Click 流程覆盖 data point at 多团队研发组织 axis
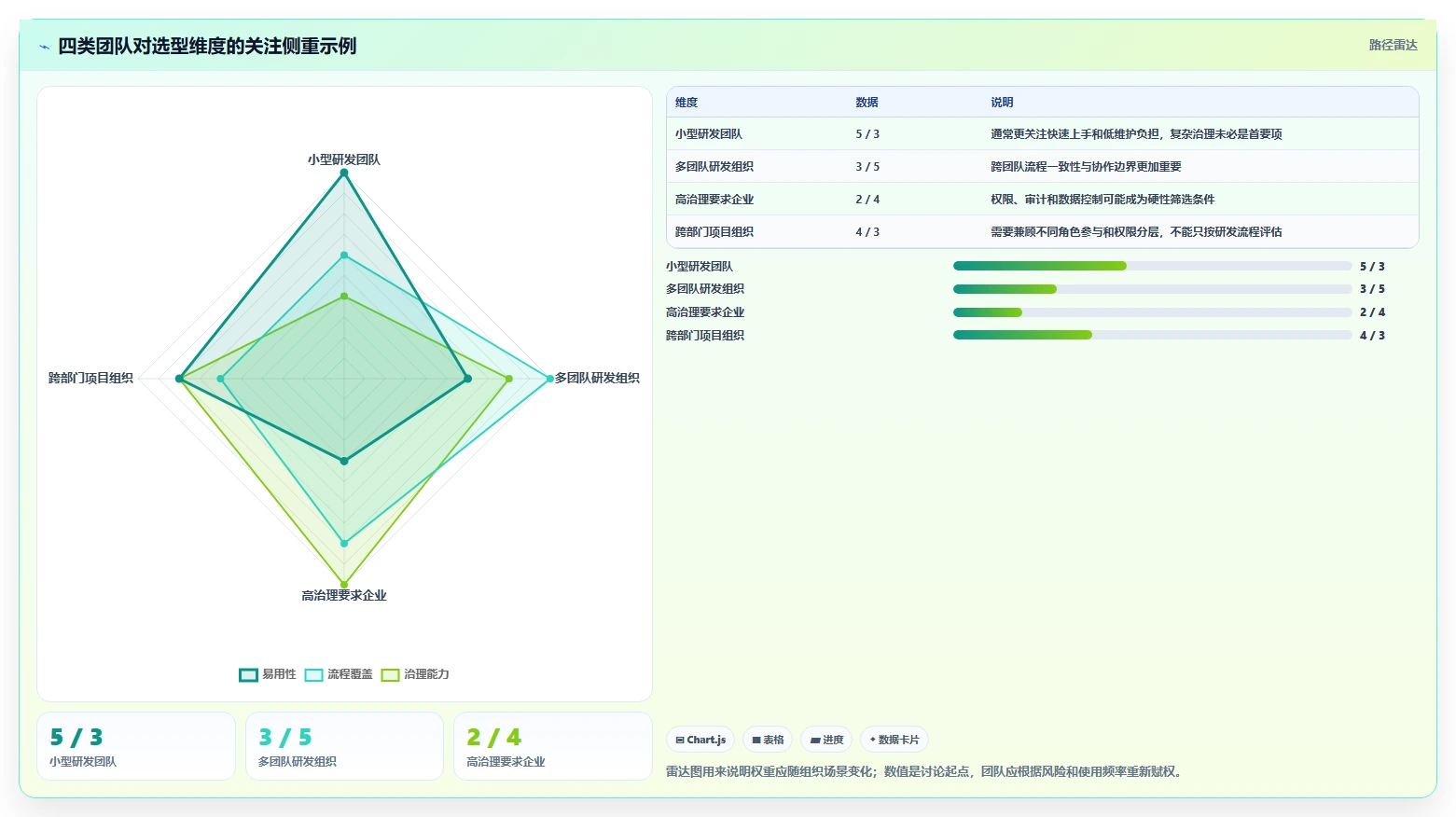1456x817 pixels. tap(549, 379)
